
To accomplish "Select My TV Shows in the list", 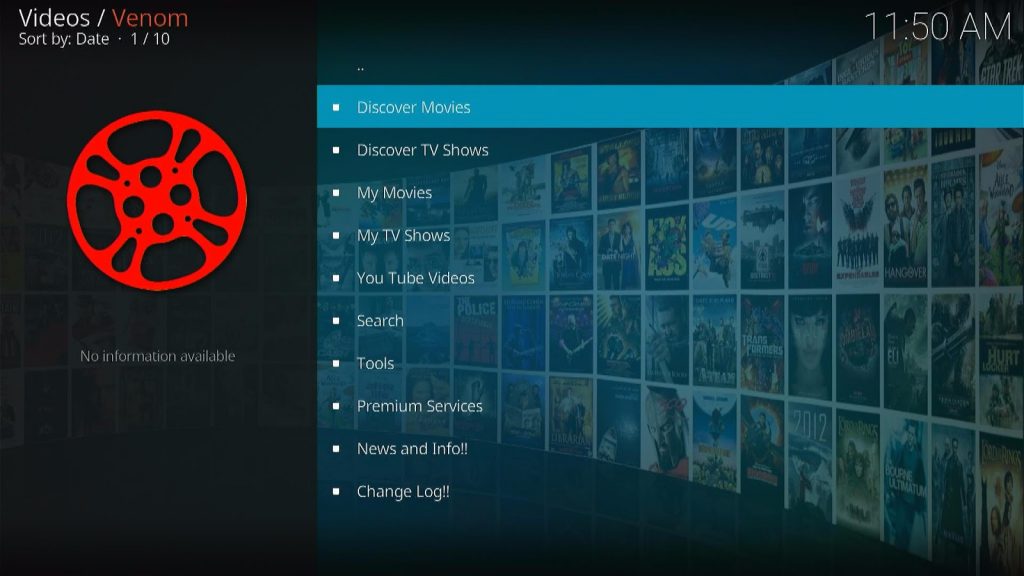I will point(670,235).
